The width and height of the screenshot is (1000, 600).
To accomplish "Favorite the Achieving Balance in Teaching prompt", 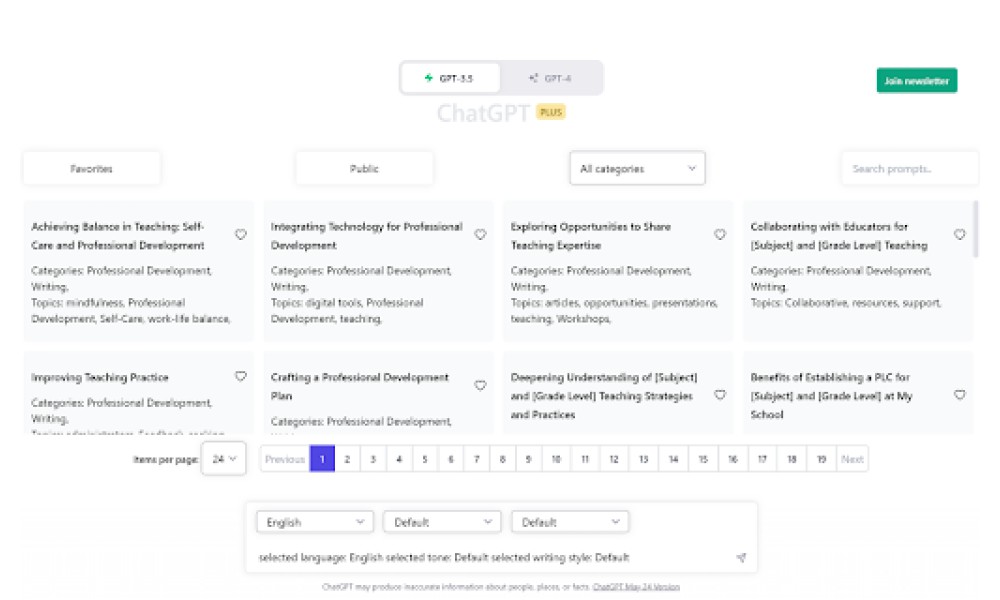I will coord(240,235).
